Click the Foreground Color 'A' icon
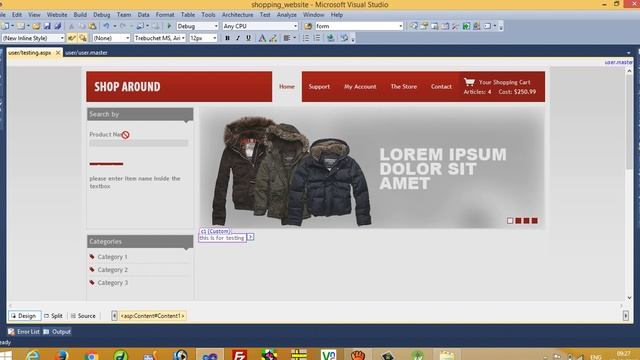Image resolution: width=640 pixels, height=360 pixels. coord(262,38)
